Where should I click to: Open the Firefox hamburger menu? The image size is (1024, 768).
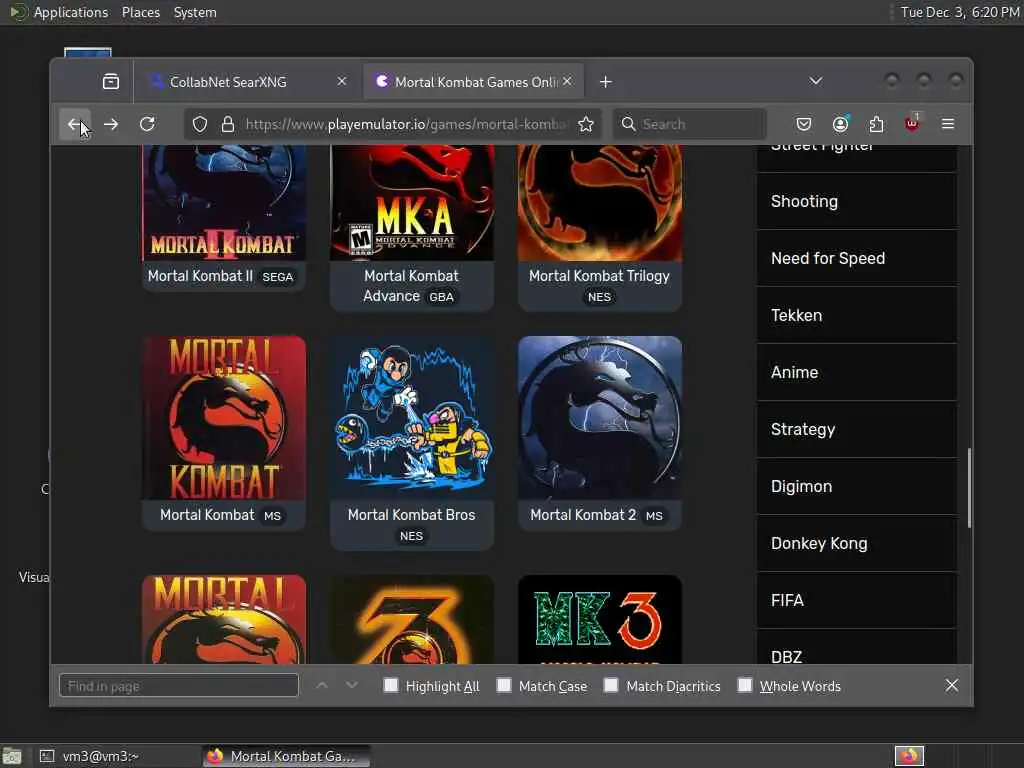coord(948,124)
